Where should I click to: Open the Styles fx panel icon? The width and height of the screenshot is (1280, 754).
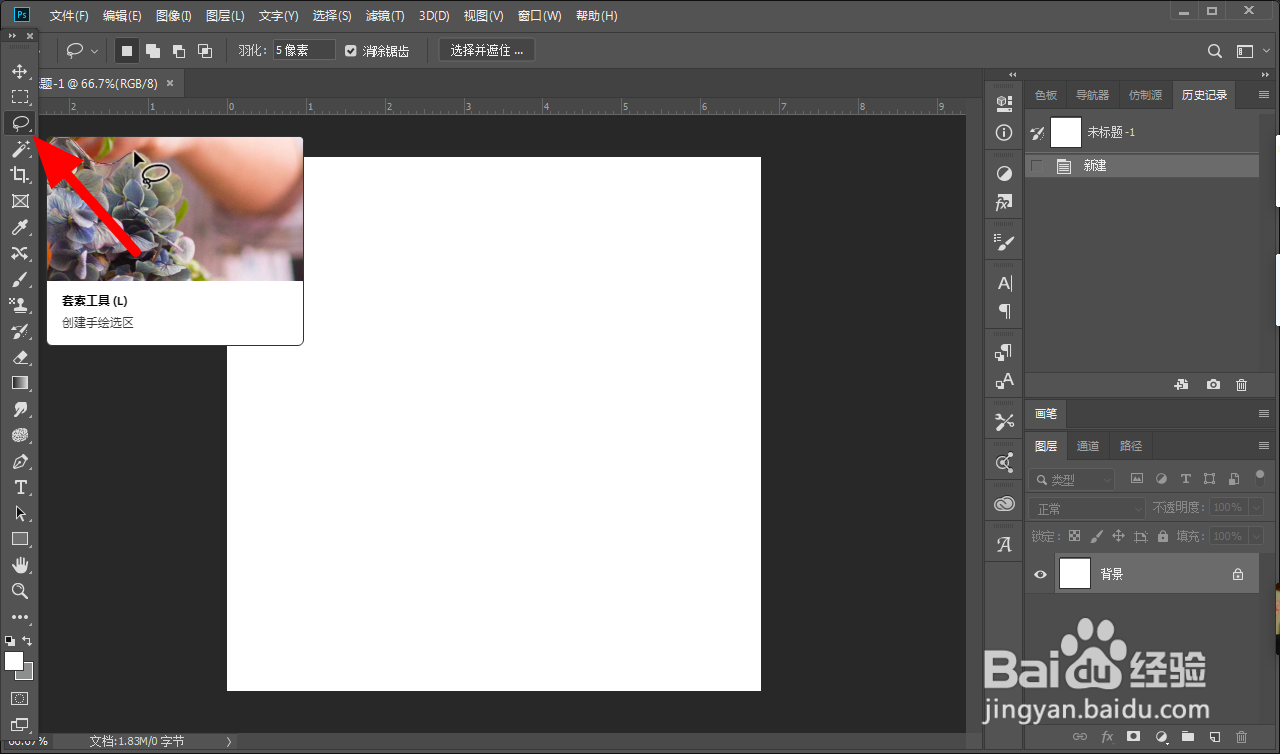point(1005,203)
